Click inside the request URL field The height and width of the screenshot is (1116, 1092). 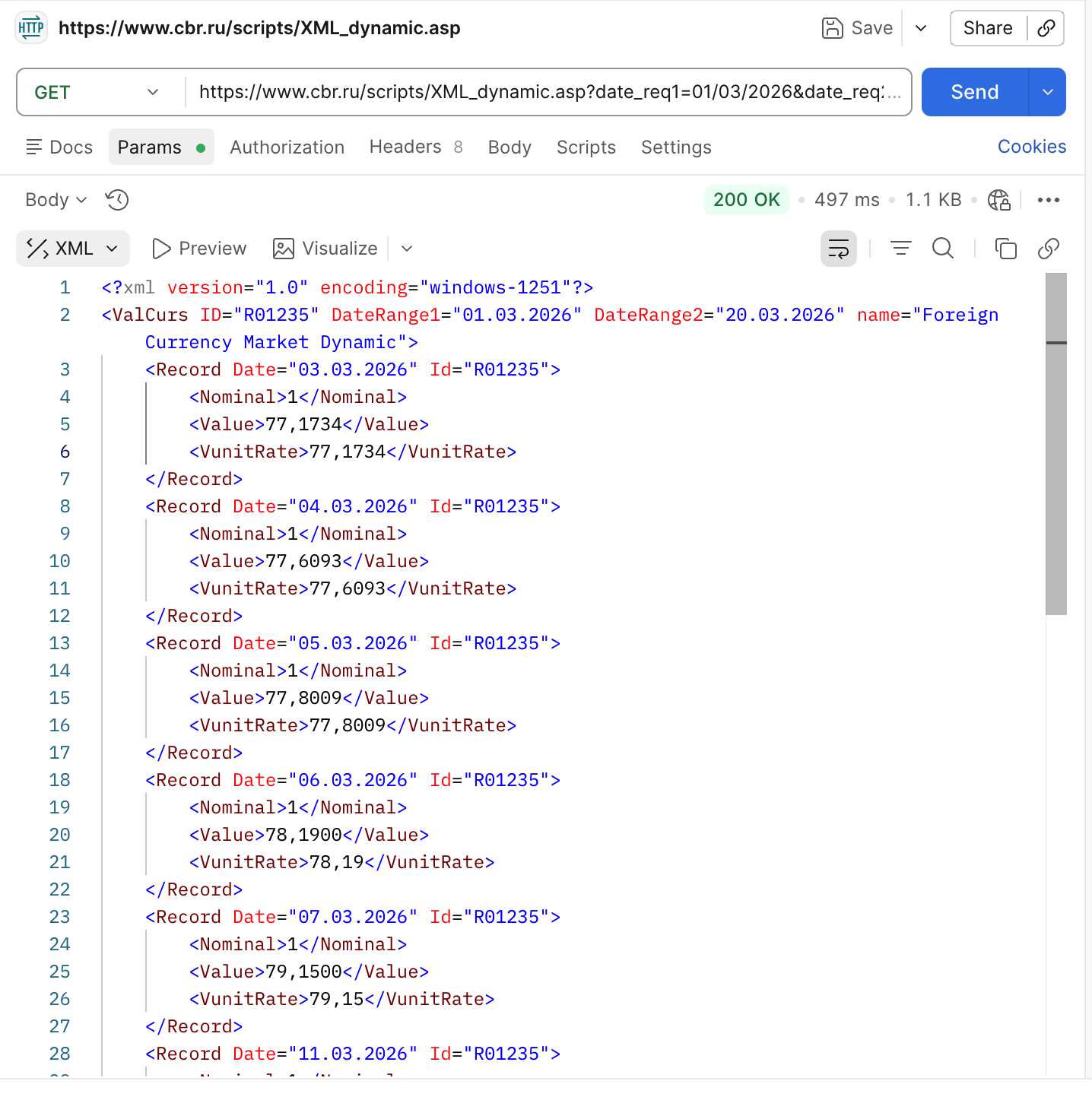coord(549,92)
